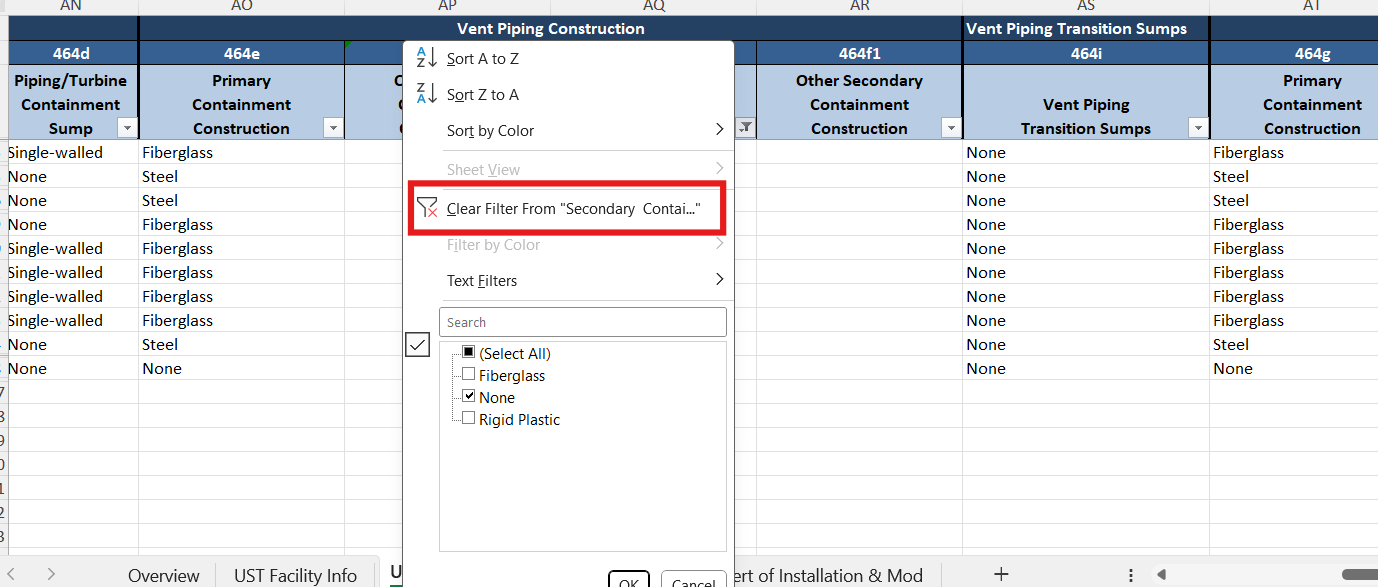Select Primary Containment Construction header under 464g
This screenshot has height=587, width=1378.
(1294, 103)
